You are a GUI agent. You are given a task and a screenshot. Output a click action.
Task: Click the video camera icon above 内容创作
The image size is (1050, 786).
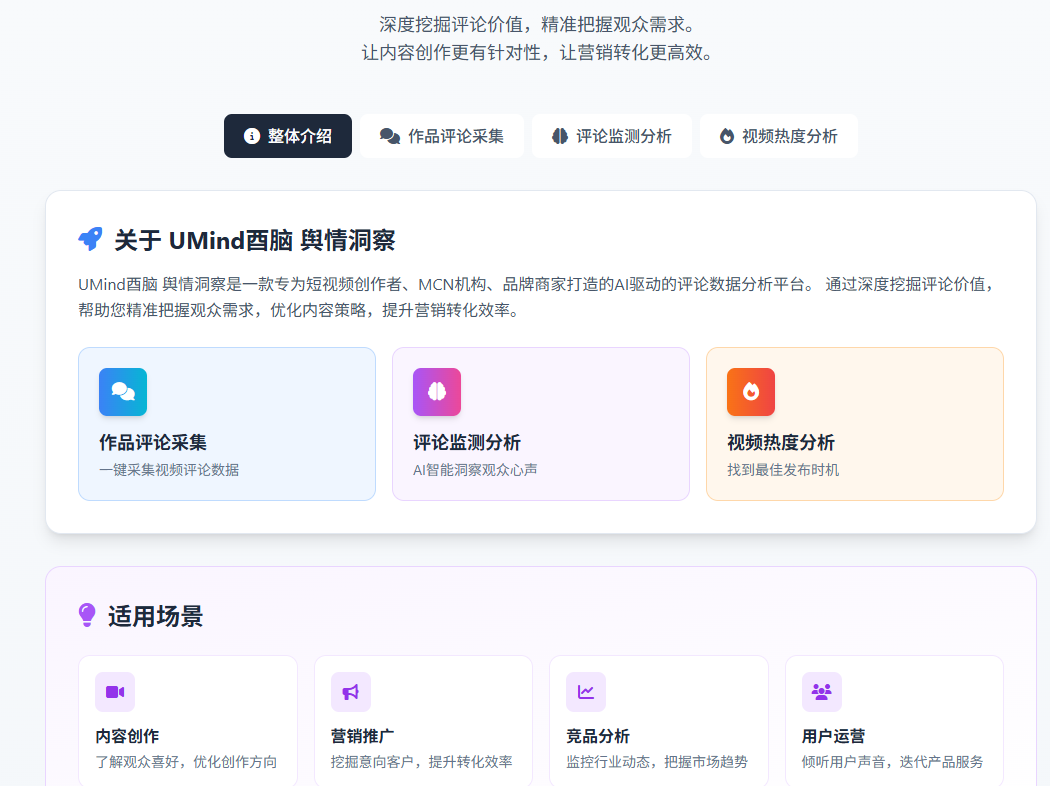tap(115, 692)
